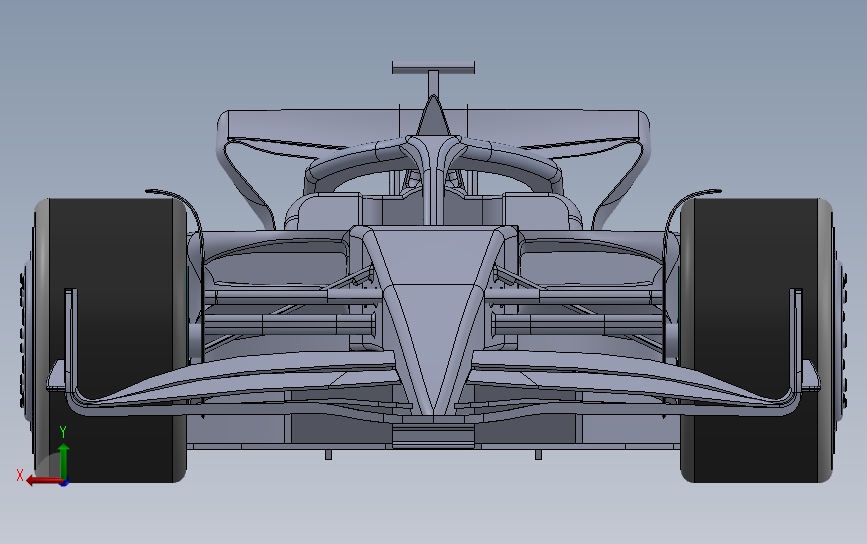Select the halo's central vertical pillar
Viewport: 867px width, 544px height.
pyautogui.click(x=434, y=182)
